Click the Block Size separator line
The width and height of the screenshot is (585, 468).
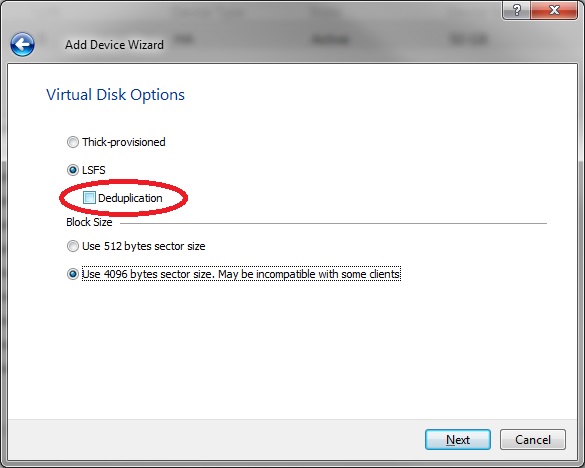[334, 224]
